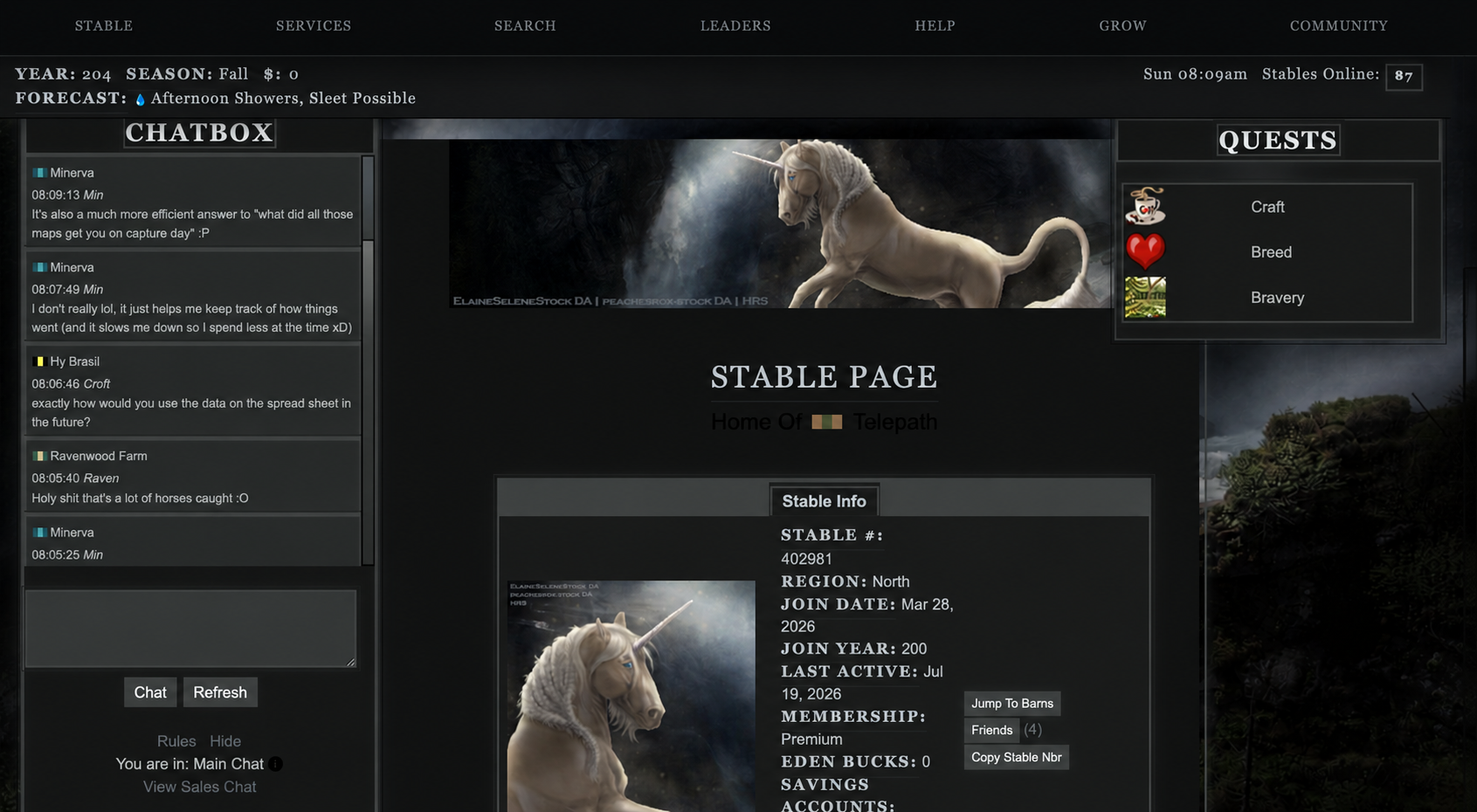Hide the chatbox
This screenshot has height=812, width=1477.
(x=225, y=741)
